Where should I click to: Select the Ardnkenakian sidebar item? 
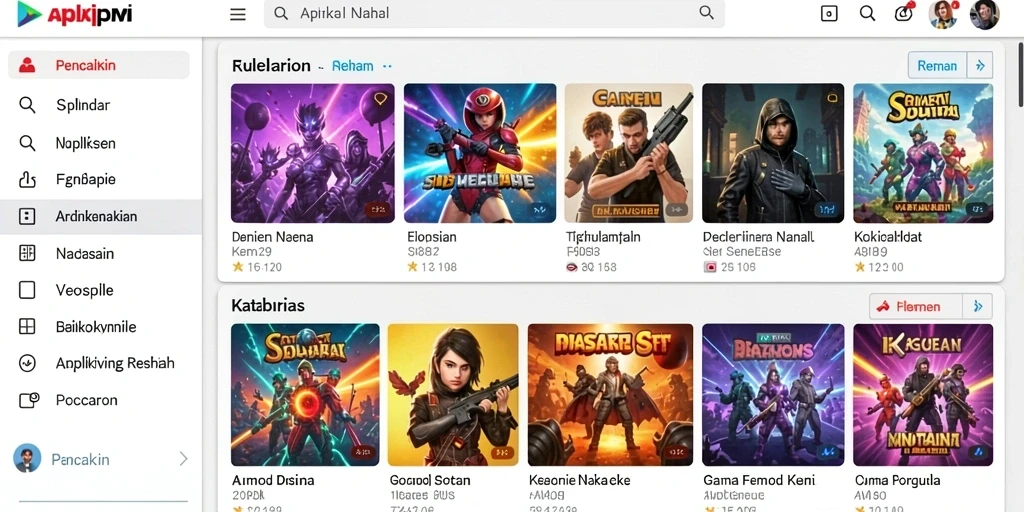(x=101, y=217)
